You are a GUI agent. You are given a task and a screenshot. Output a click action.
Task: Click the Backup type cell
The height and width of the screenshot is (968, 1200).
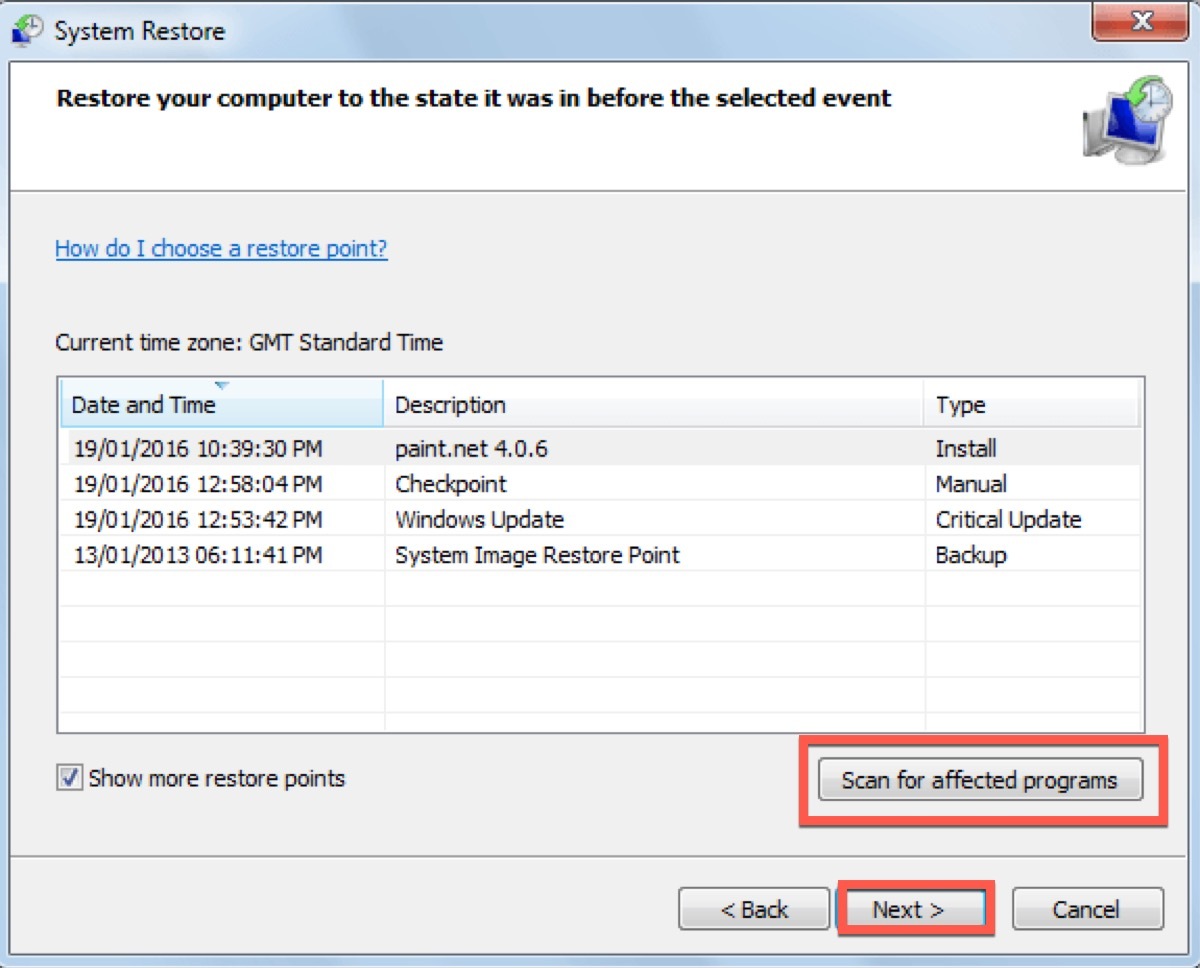(970, 555)
